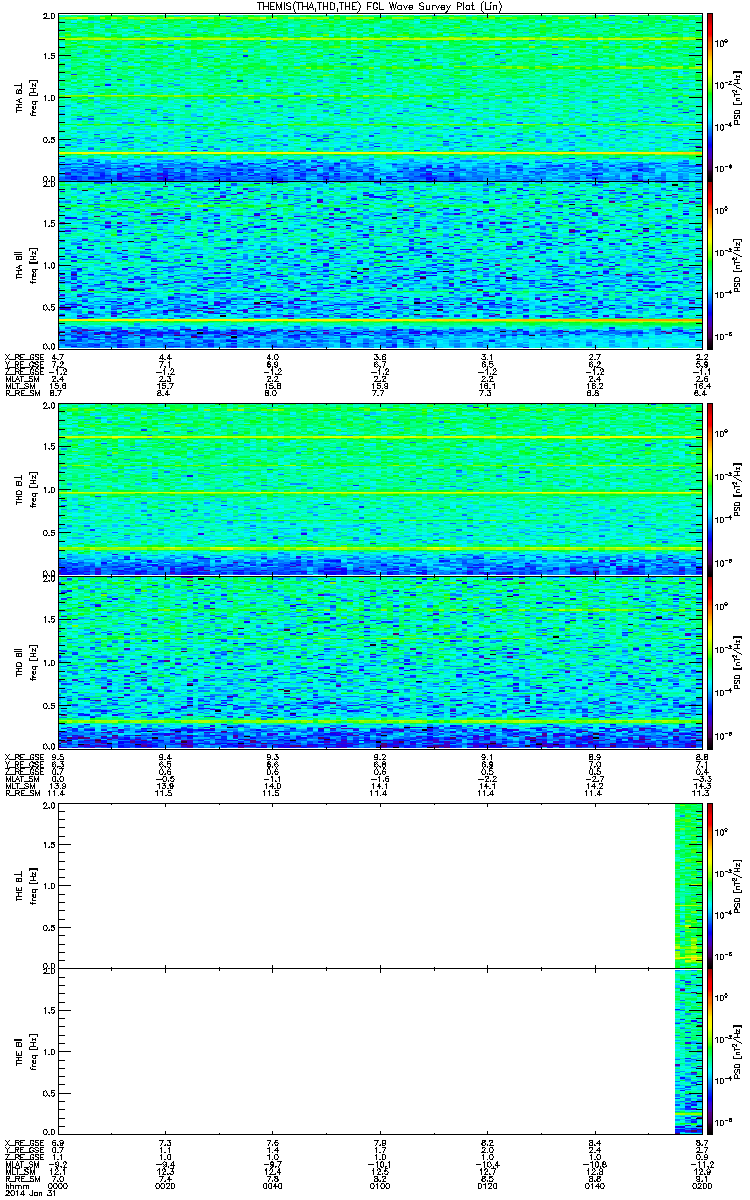Click the '0140' time tick label
This screenshot has width=750, height=1200.
coord(593,1186)
